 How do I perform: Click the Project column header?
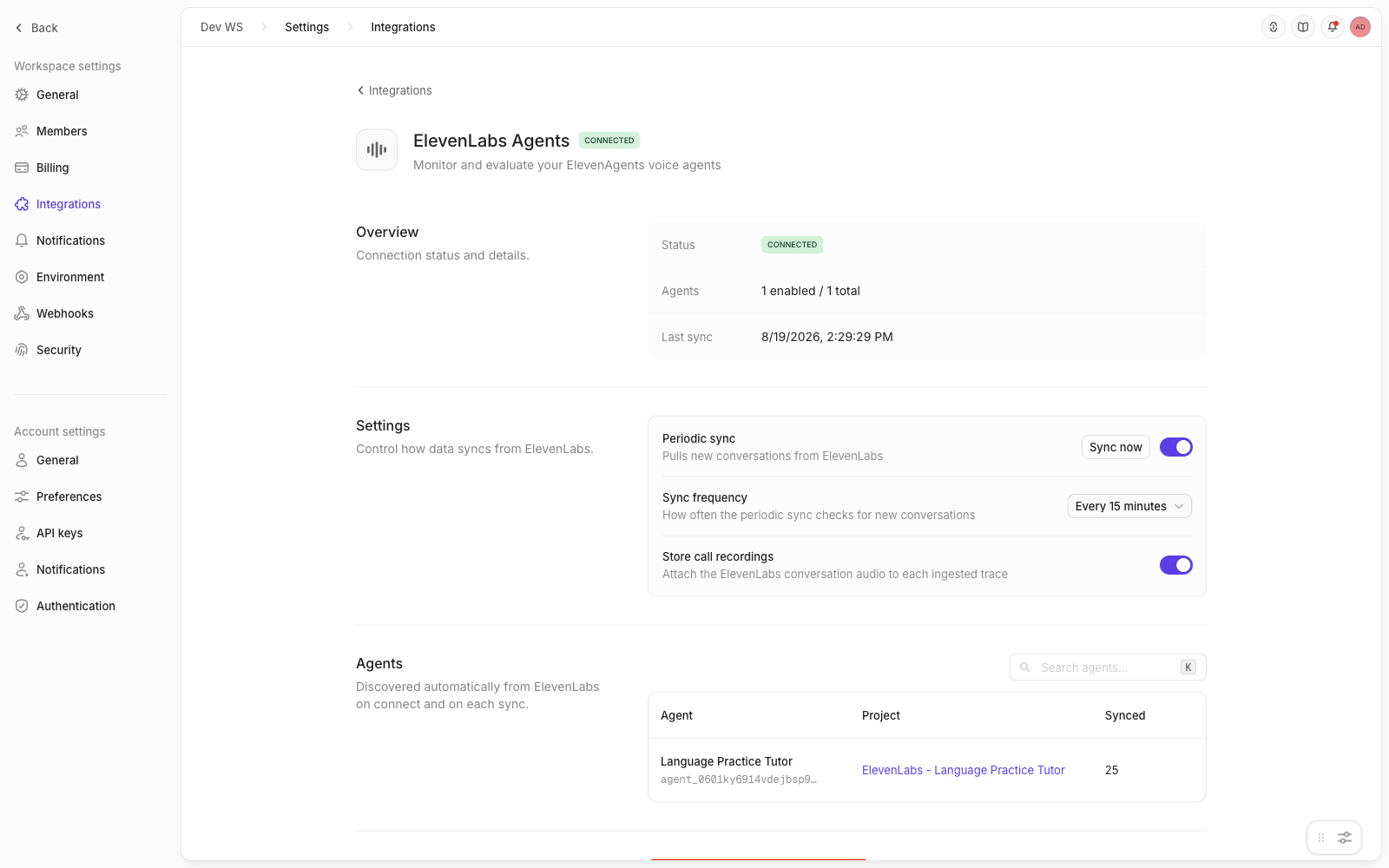click(x=881, y=715)
